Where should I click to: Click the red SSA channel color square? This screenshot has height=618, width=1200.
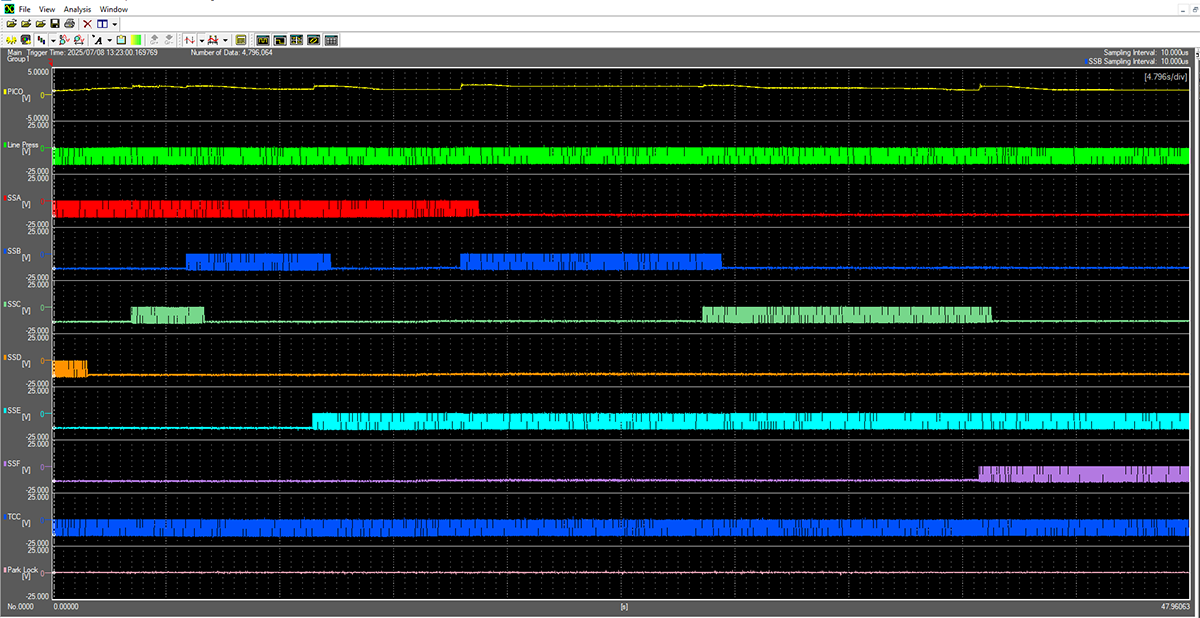tap(5, 198)
